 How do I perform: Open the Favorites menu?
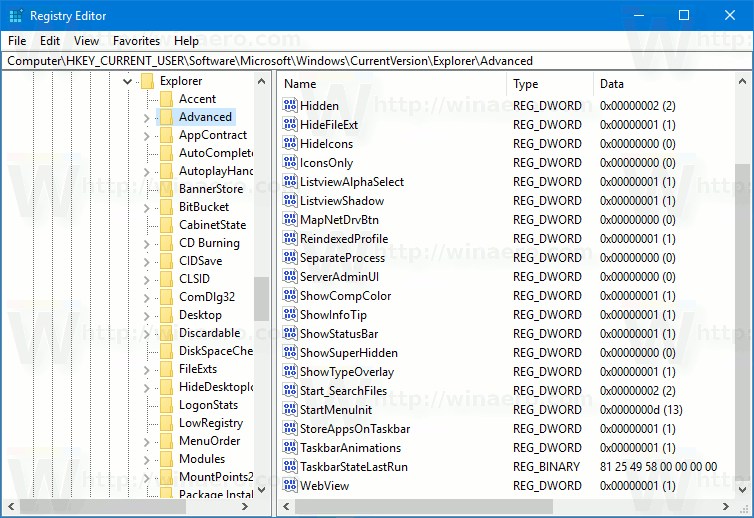click(136, 41)
